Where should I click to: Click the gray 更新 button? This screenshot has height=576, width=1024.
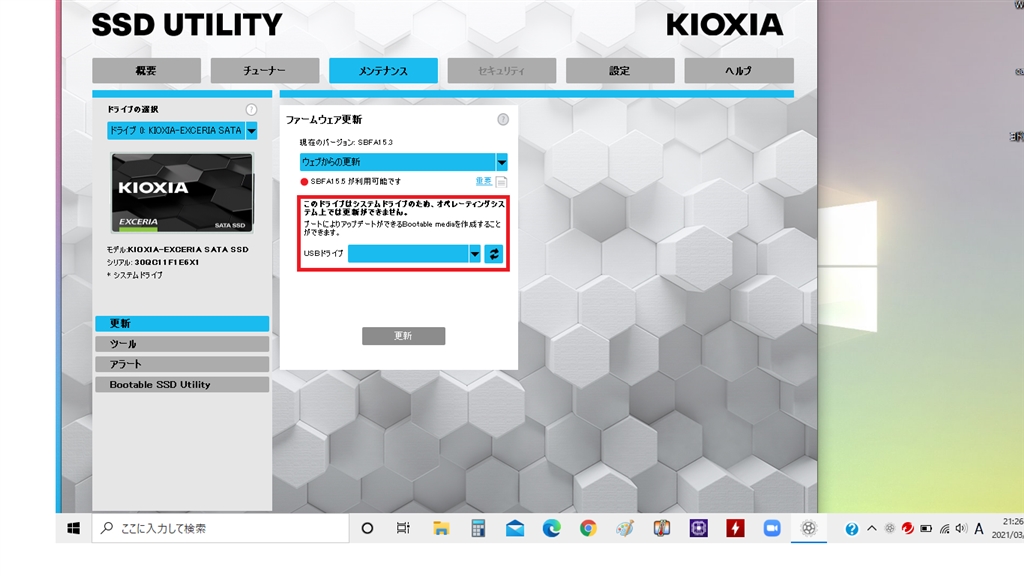404,336
